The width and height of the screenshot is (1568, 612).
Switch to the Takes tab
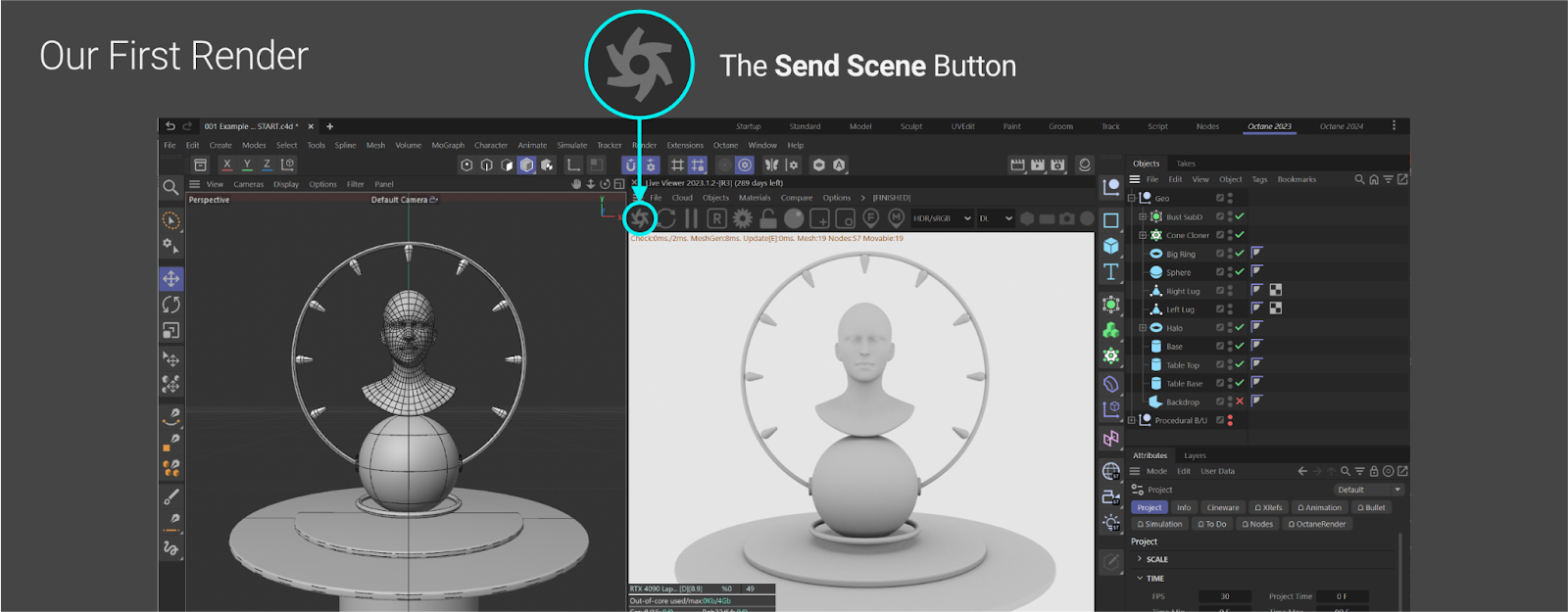1186,164
